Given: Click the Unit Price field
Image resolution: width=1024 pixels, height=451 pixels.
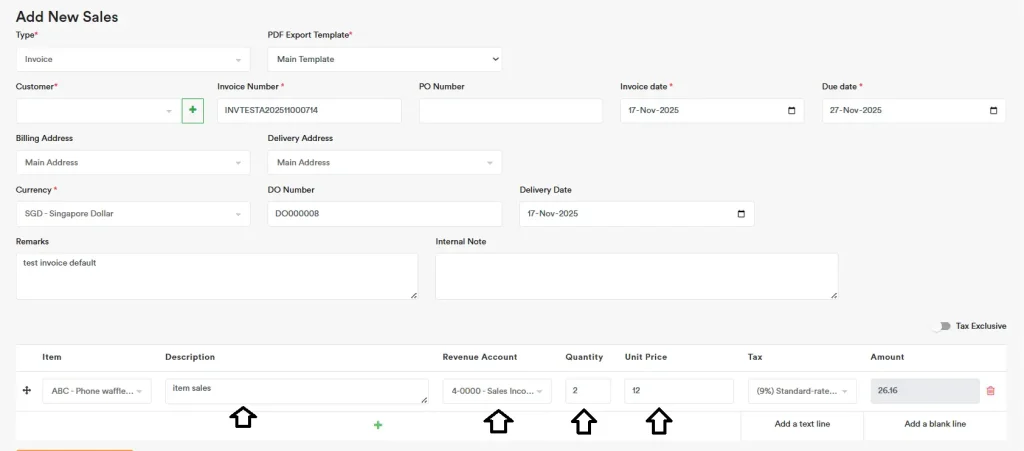Looking at the screenshot, I should [x=678, y=391].
